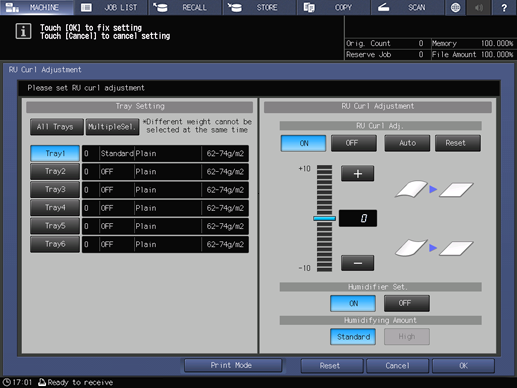Open the help question mark icon
Image resolution: width=517 pixels, height=388 pixels.
pos(504,7)
